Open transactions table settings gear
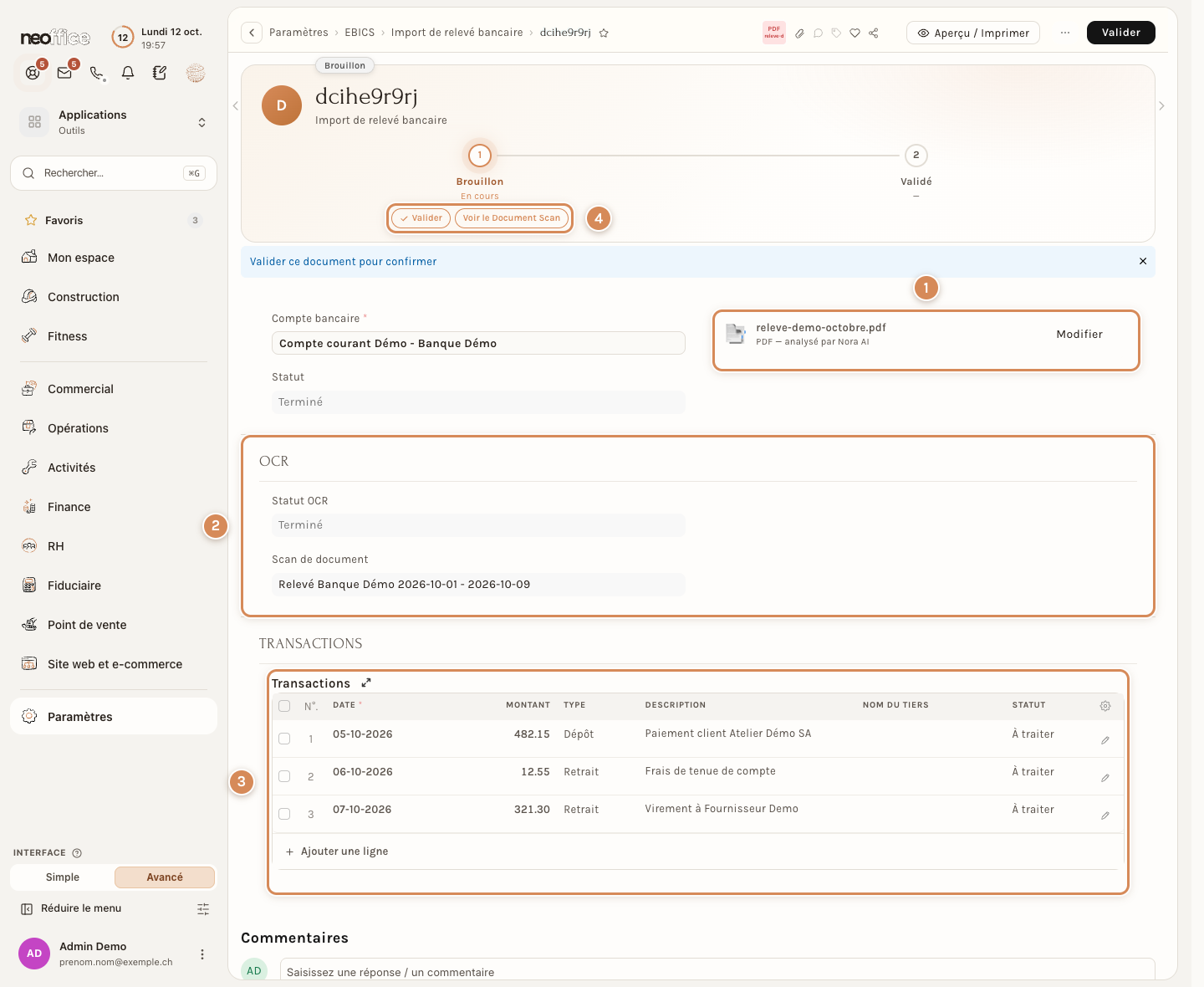1204x987 pixels. (x=1105, y=706)
